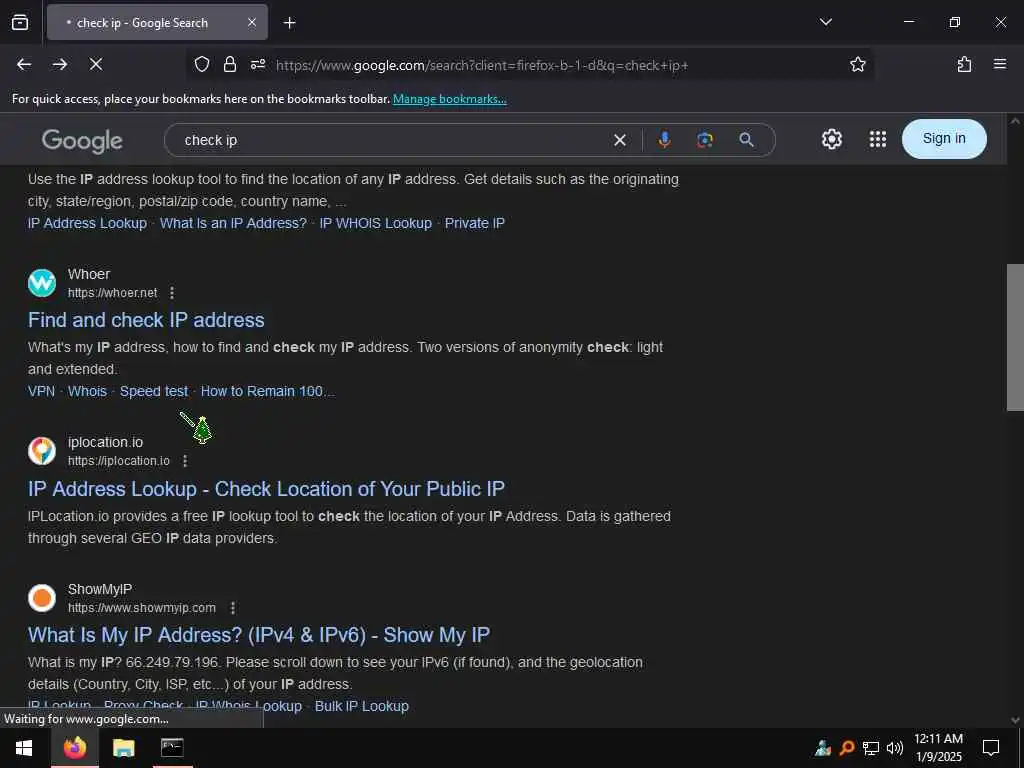
Task: Open Windows notification center
Action: [991, 748]
